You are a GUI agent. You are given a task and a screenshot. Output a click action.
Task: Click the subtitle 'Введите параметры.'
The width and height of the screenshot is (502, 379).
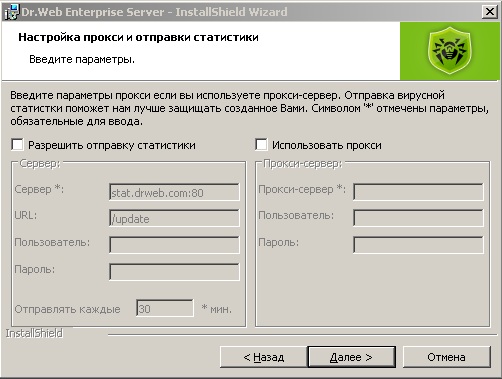point(82,59)
